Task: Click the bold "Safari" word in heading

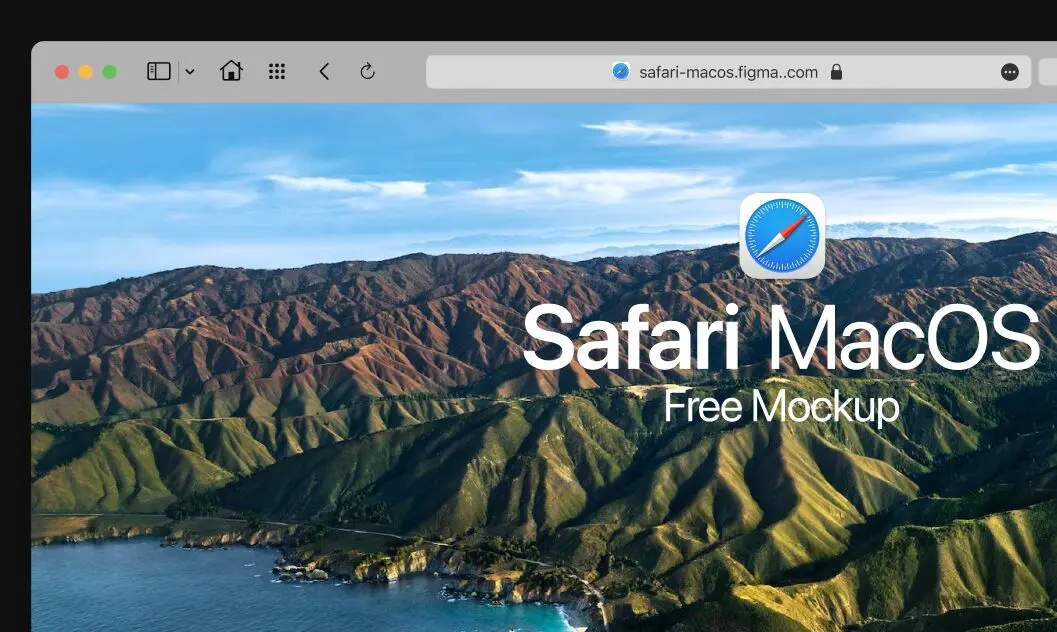Action: click(x=631, y=338)
